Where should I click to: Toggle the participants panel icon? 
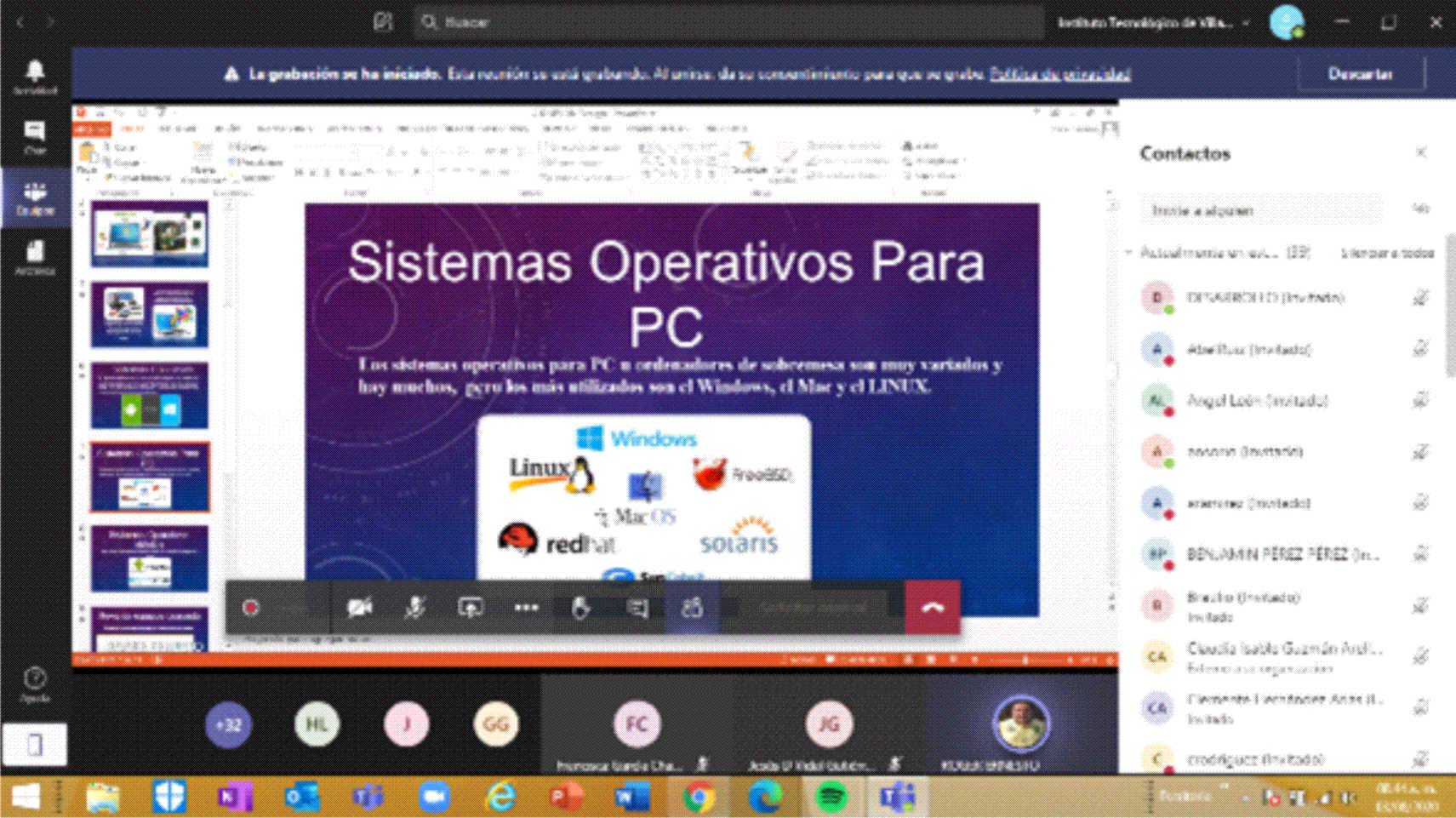(x=692, y=608)
